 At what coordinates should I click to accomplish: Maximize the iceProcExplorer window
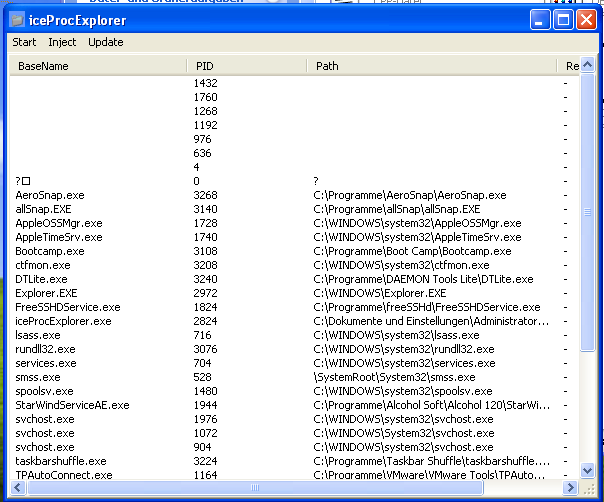point(563,19)
